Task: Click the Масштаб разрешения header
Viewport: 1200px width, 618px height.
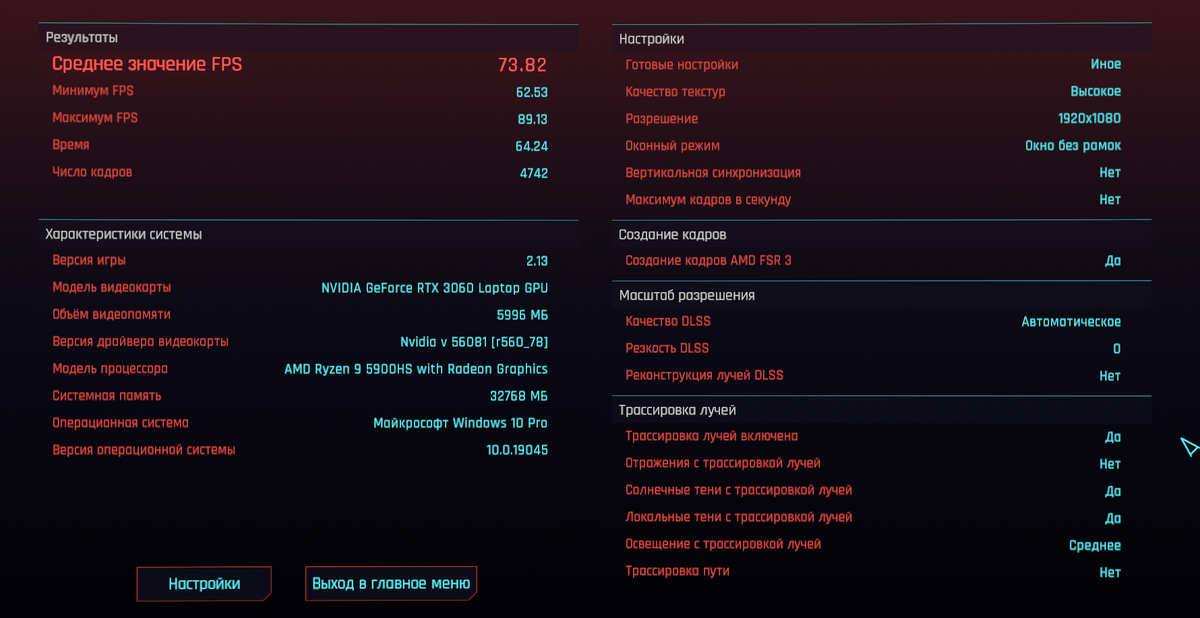Action: [x=687, y=295]
